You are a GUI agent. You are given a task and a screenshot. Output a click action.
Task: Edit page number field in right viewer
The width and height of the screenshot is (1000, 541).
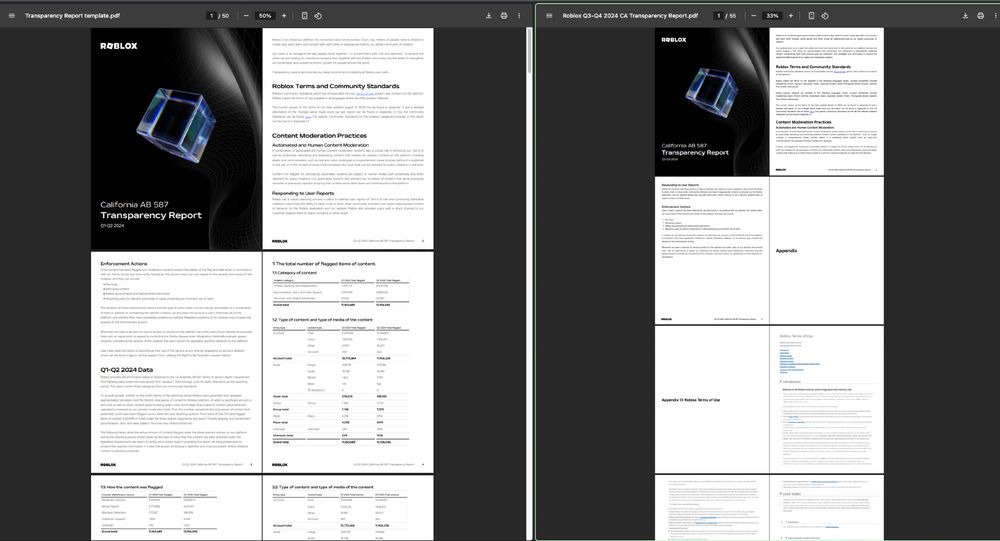tap(718, 15)
